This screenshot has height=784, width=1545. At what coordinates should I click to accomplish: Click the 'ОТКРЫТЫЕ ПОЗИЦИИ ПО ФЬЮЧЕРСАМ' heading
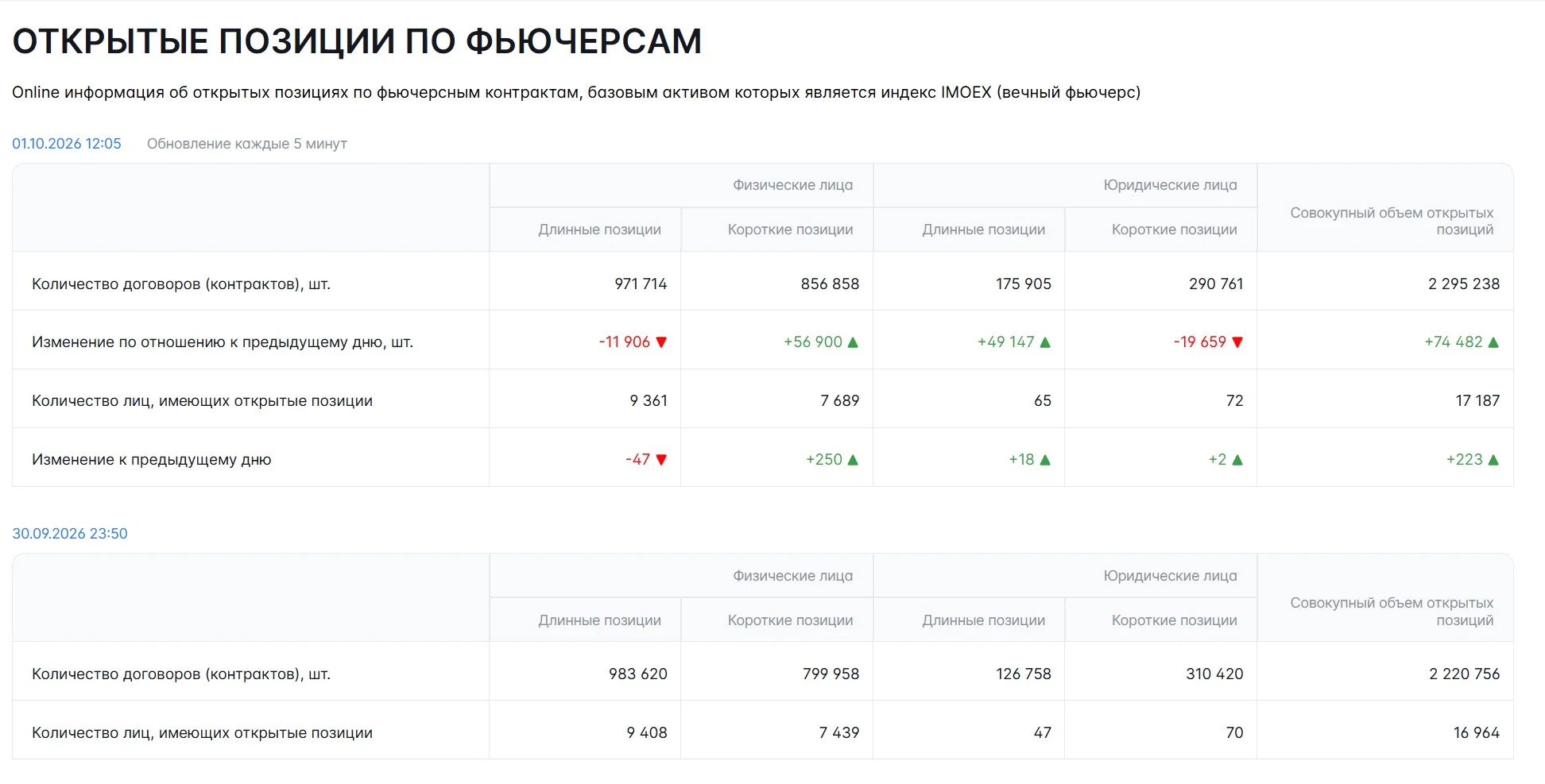pyautogui.click(x=357, y=41)
